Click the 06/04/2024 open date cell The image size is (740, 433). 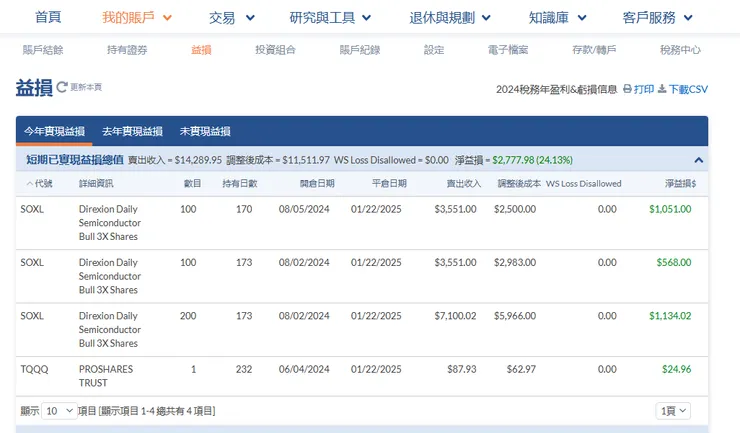304,369
